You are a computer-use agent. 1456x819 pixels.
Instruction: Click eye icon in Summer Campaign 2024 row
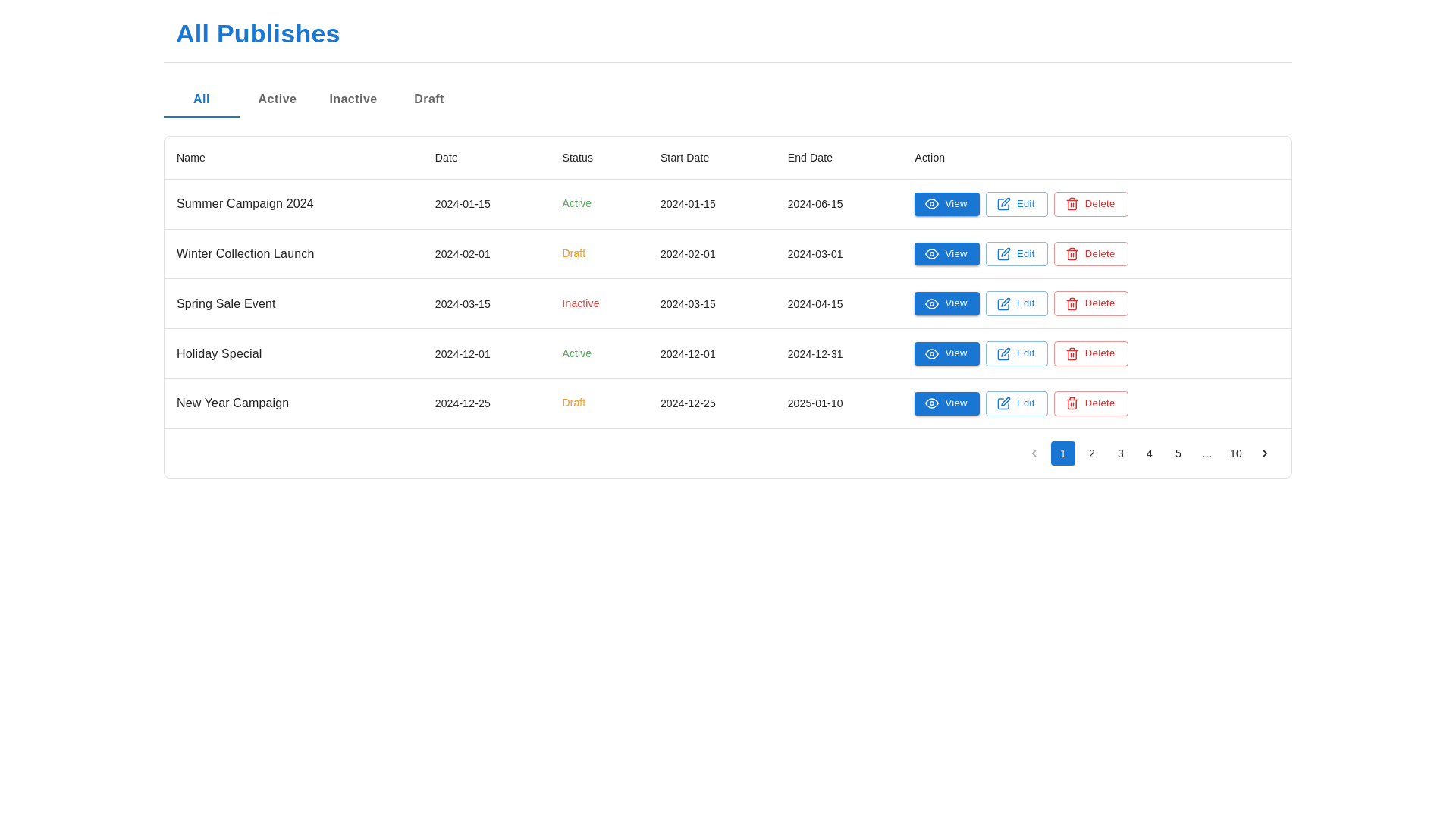[x=931, y=204]
